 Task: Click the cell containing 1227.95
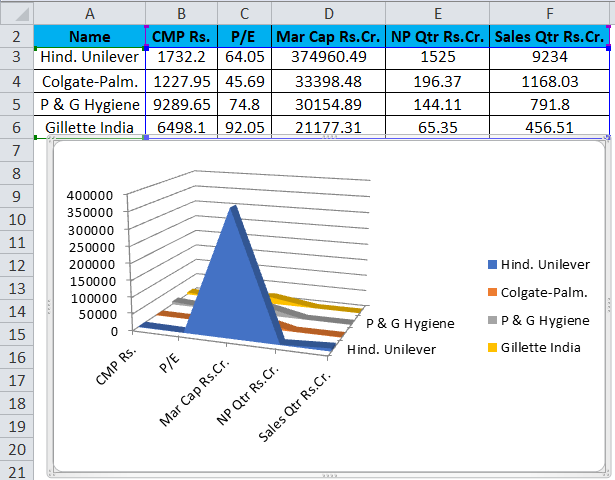coord(181,81)
